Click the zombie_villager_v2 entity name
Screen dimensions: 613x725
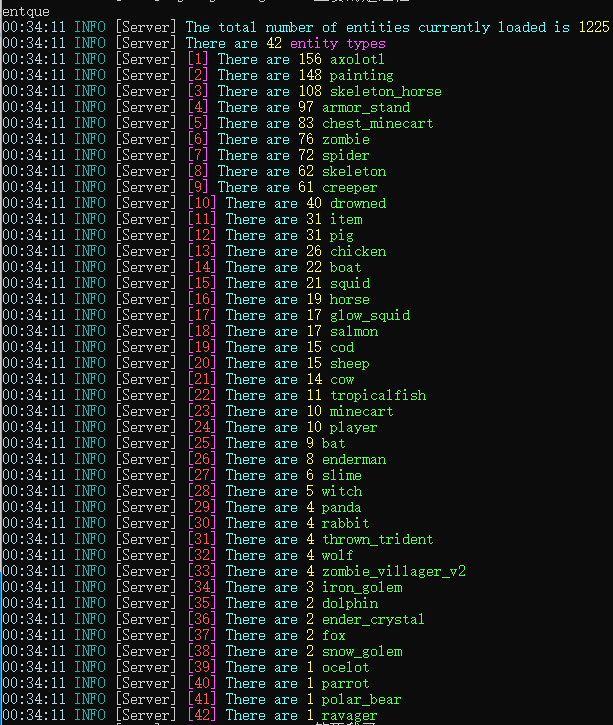[x=394, y=572]
